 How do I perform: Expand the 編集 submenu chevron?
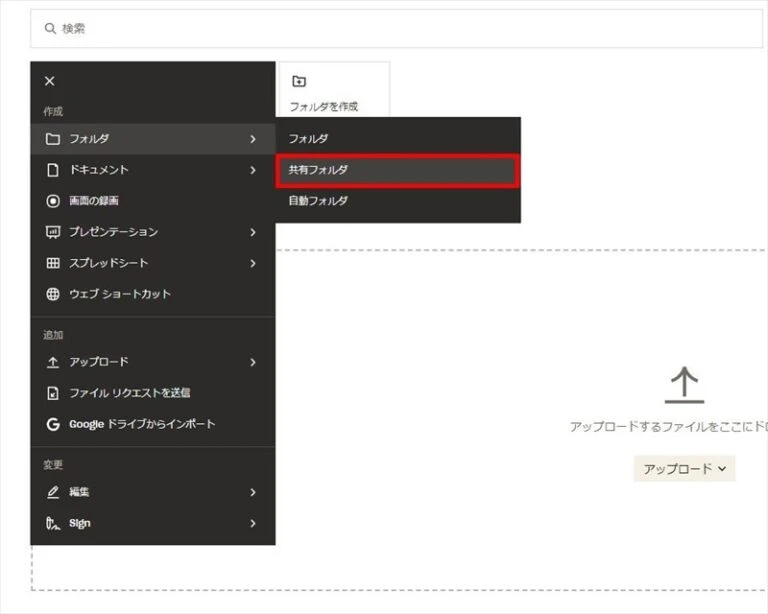[253, 492]
